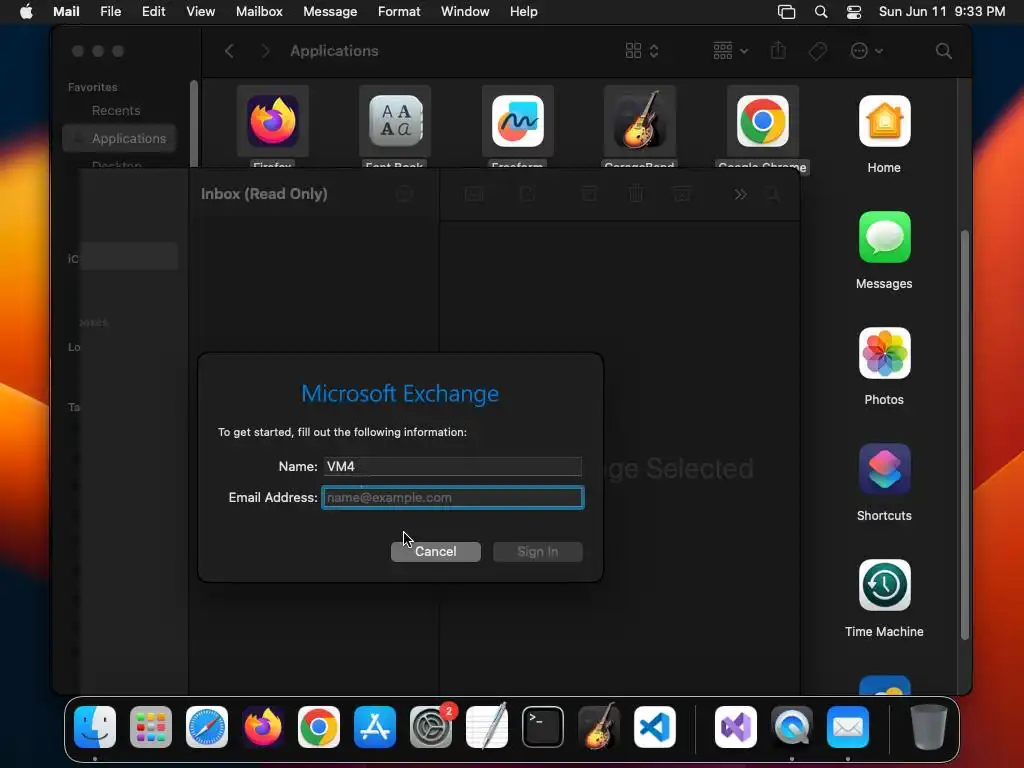The image size is (1024, 768).
Task: Open Control Center in menu bar
Action: (854, 12)
